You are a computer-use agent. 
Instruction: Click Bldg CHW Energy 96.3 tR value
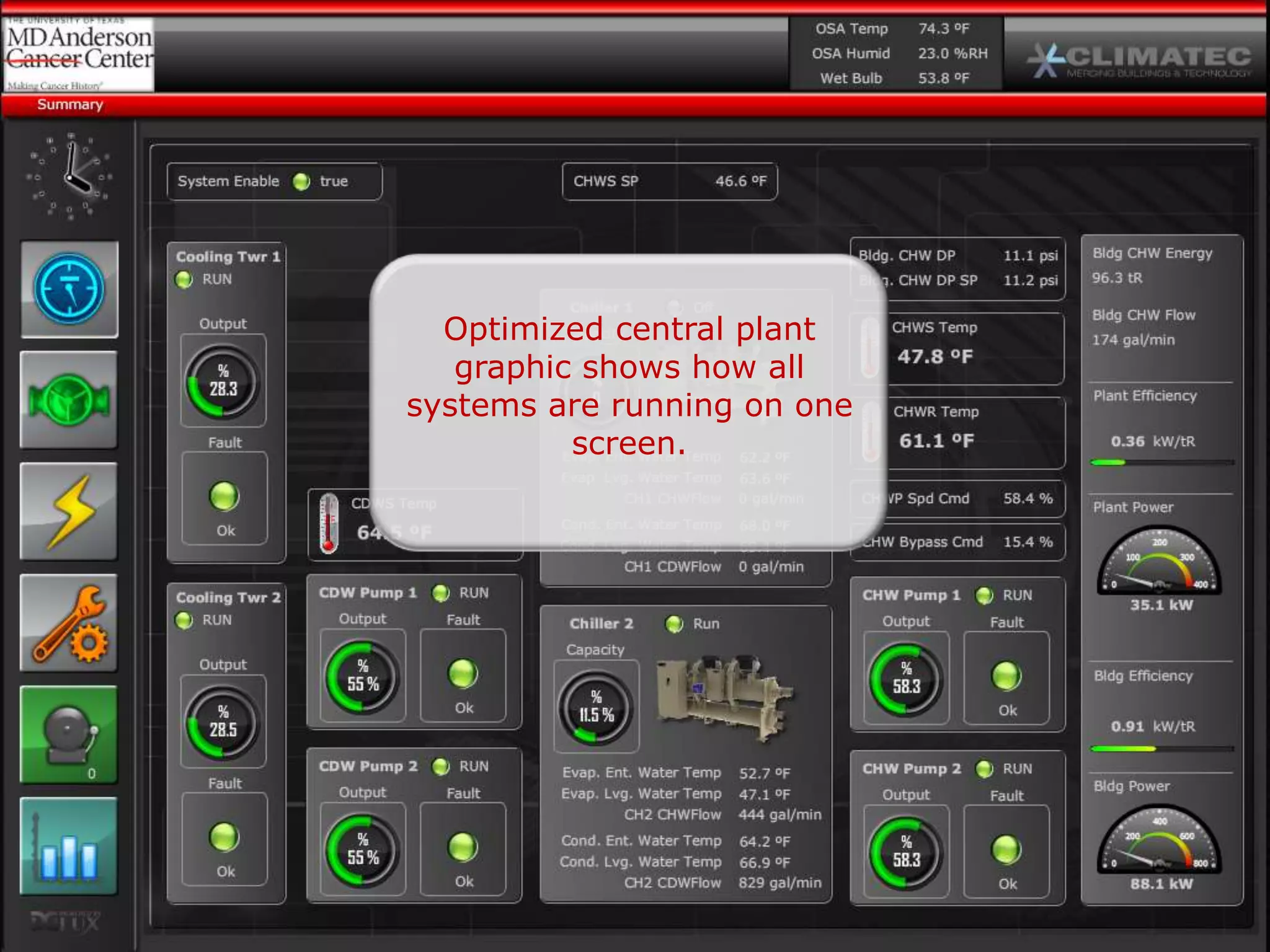(1117, 278)
